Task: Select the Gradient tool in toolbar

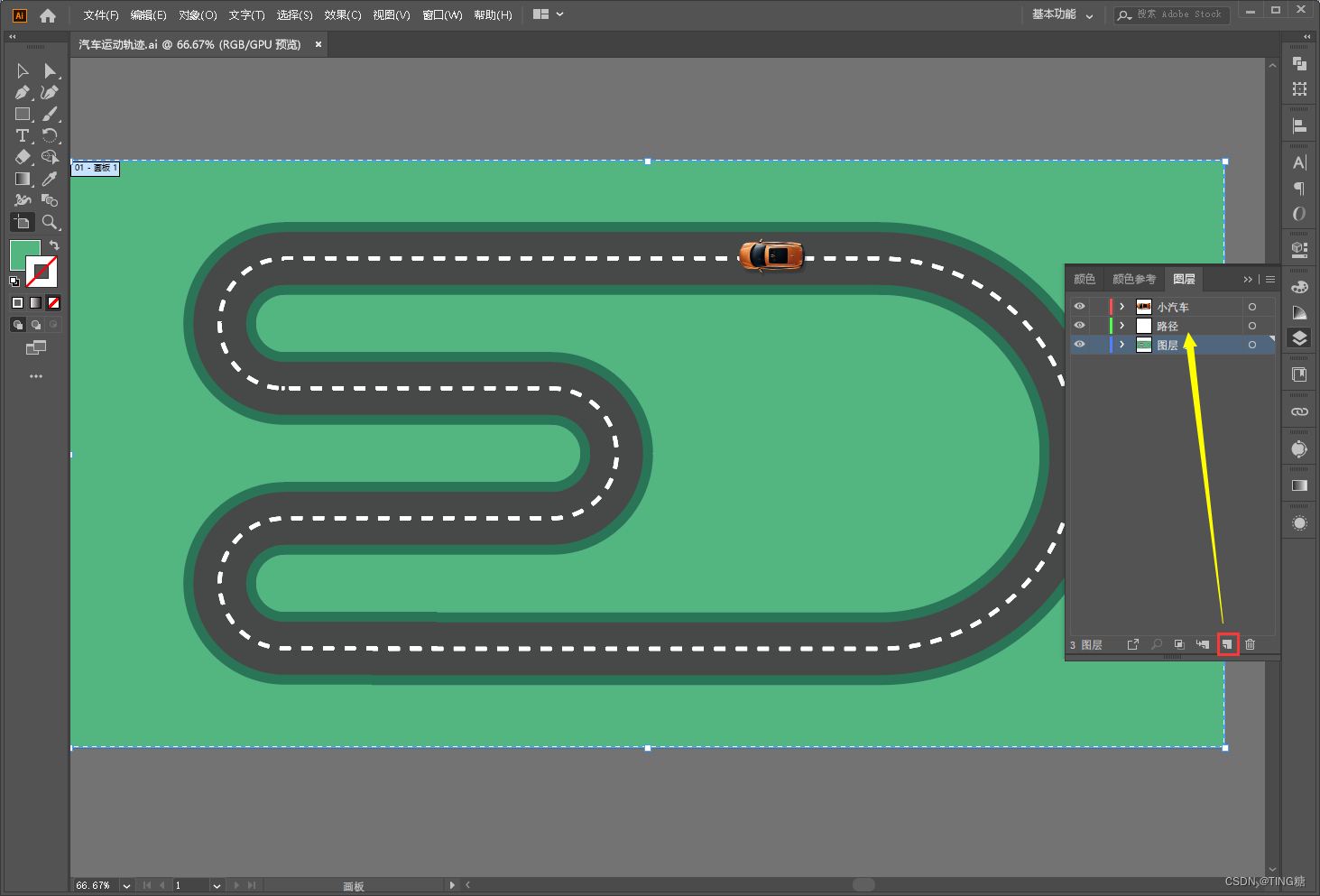Action: (x=23, y=179)
